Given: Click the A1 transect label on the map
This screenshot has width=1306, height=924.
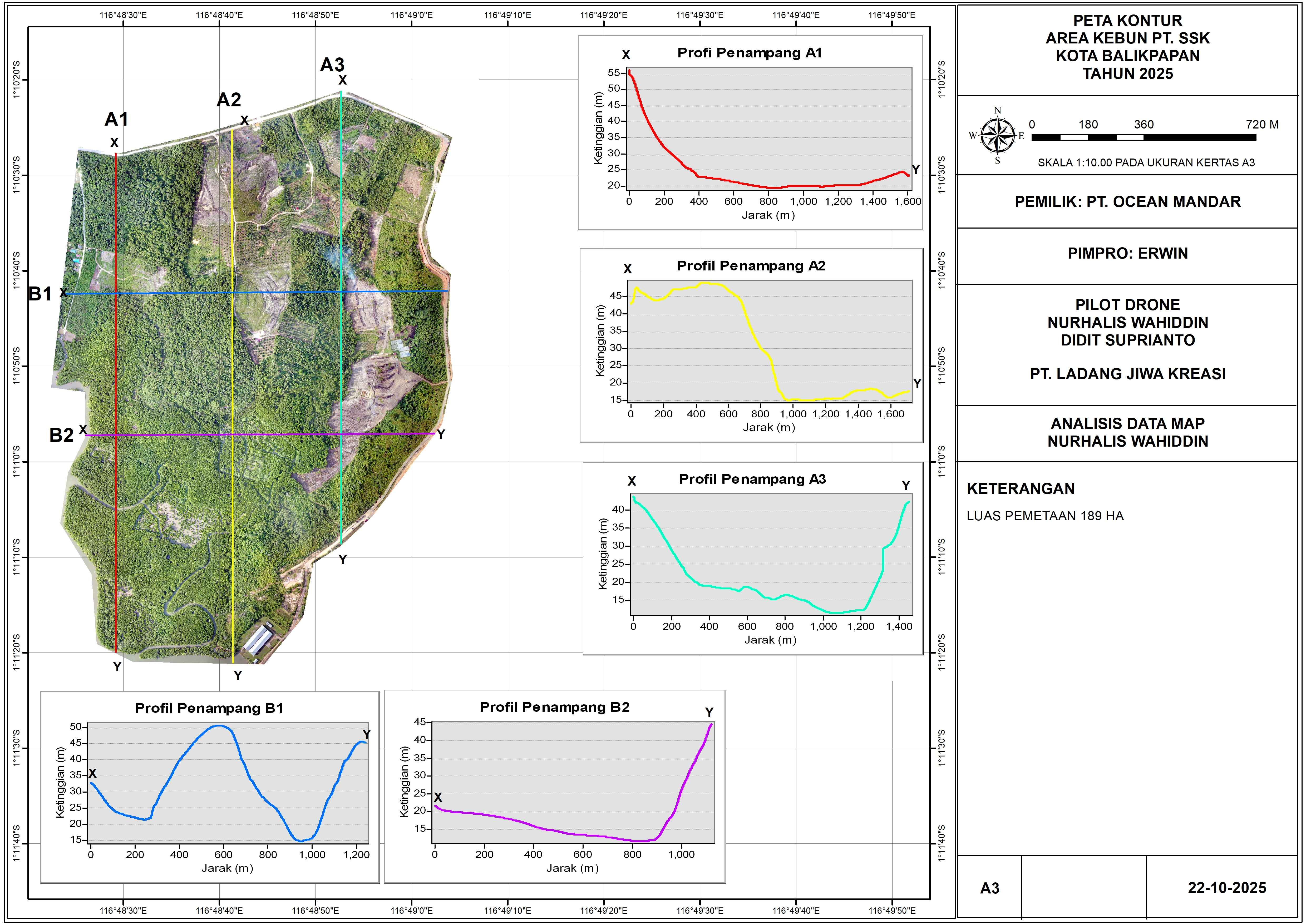Looking at the screenshot, I should [x=116, y=119].
